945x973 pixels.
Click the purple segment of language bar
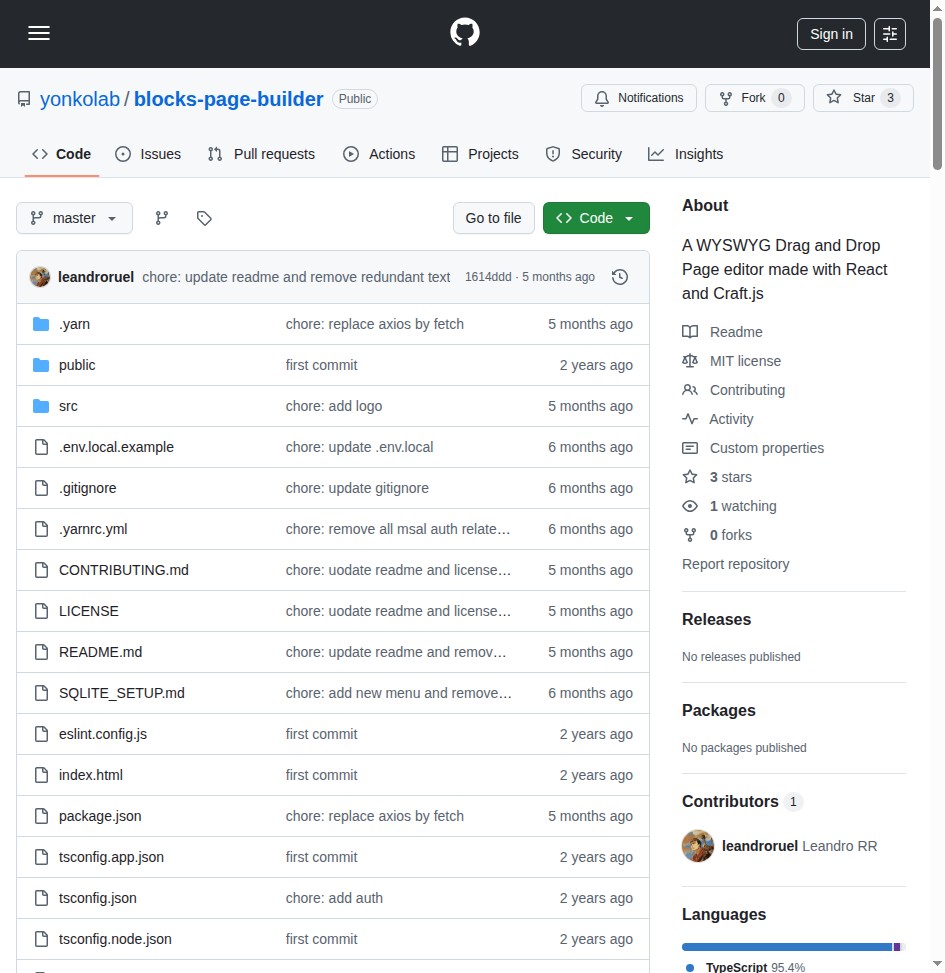pyautogui.click(x=897, y=947)
